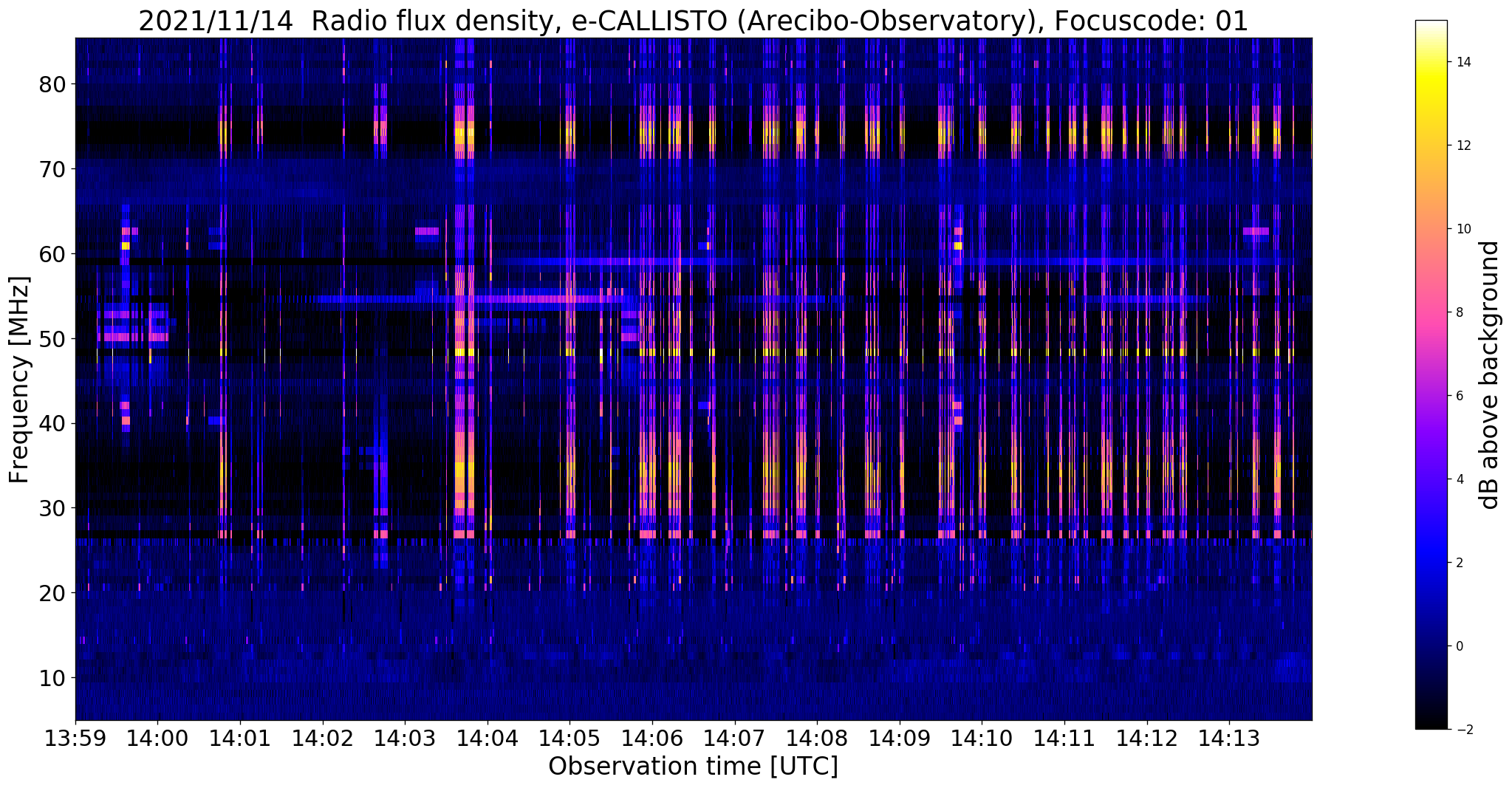Click the plot title mentioning Arecibo-Observatory

pyautogui.click(x=693, y=21)
